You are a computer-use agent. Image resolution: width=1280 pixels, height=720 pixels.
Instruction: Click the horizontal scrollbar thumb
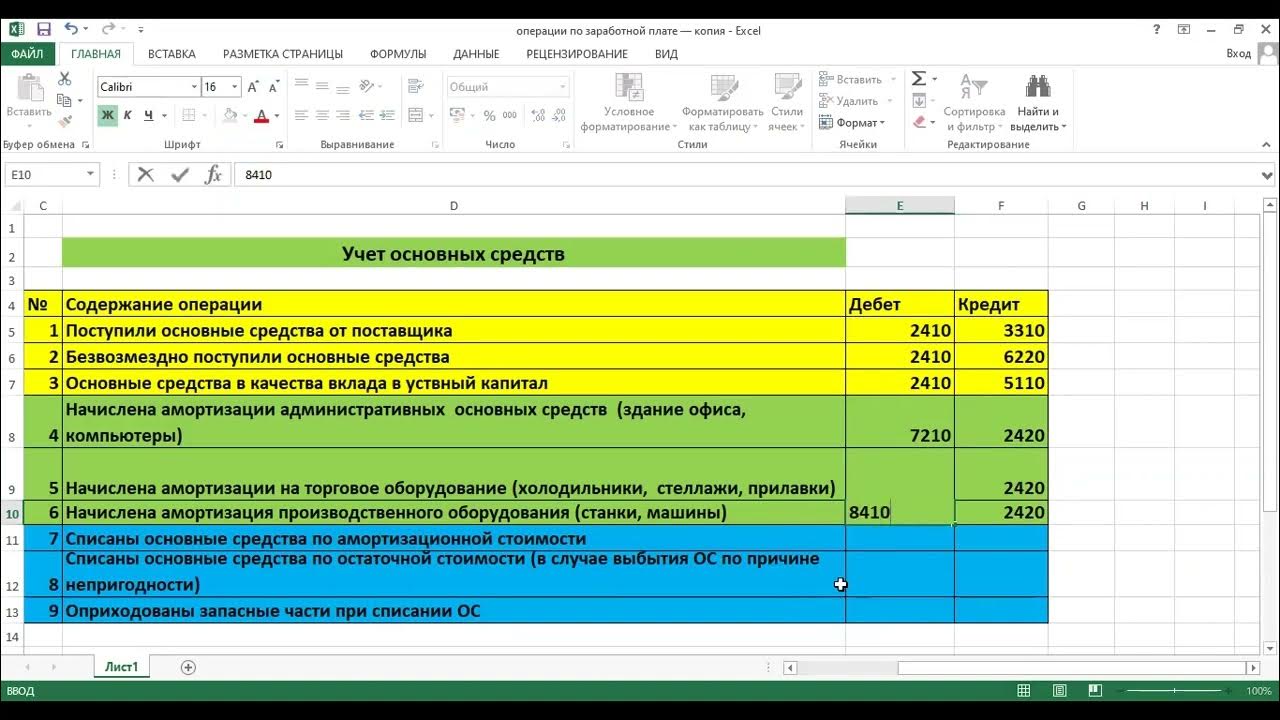click(x=1071, y=667)
